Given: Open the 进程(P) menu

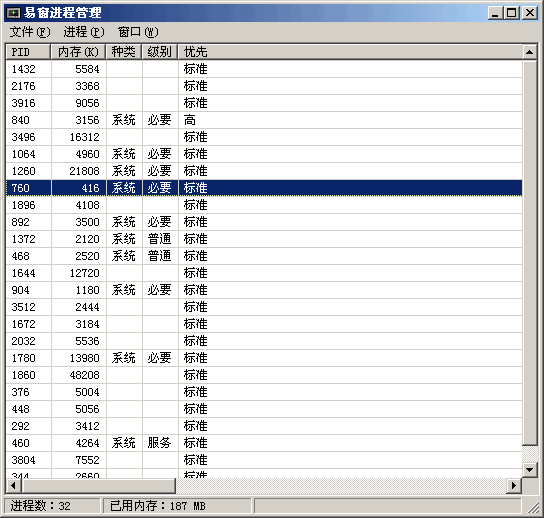Looking at the screenshot, I should [x=84, y=32].
